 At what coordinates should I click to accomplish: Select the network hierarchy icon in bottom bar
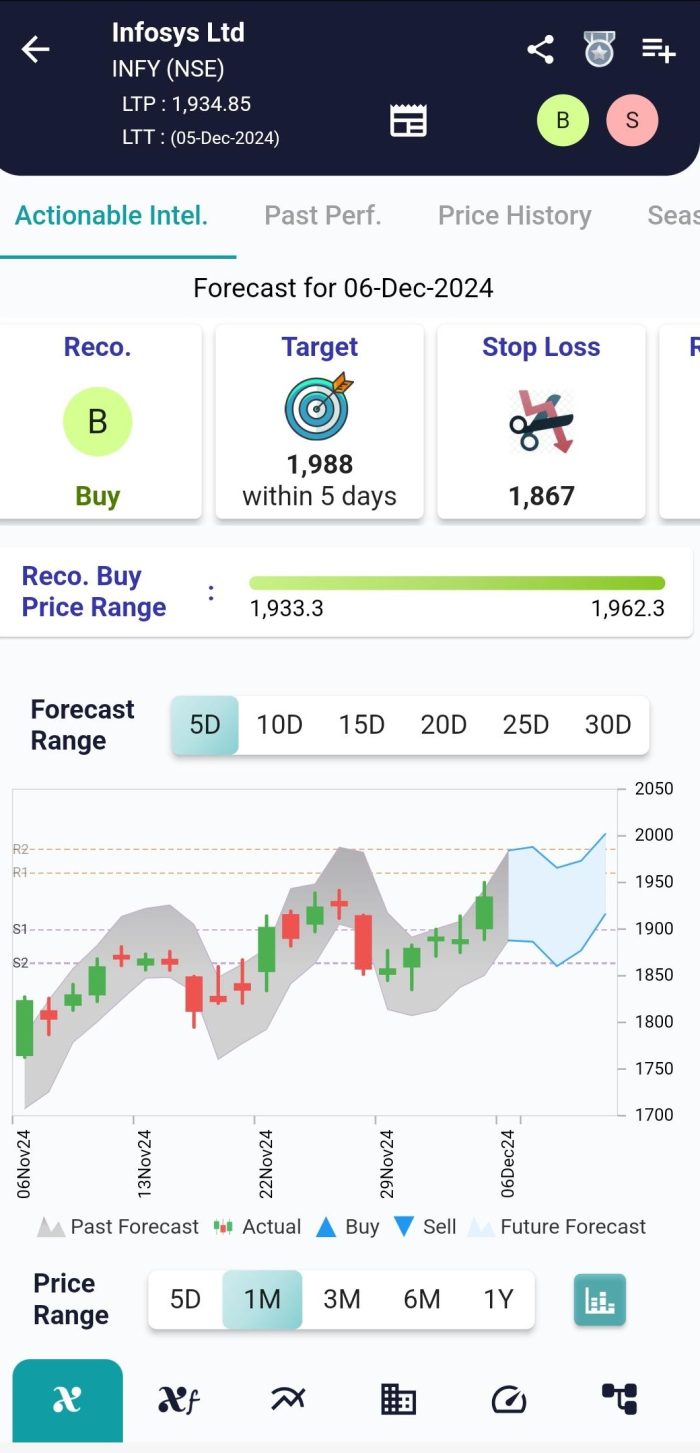[x=618, y=1400]
